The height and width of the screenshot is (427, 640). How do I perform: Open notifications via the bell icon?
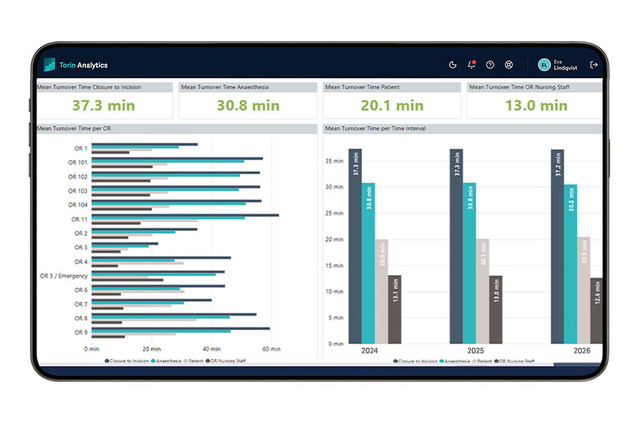[x=471, y=64]
